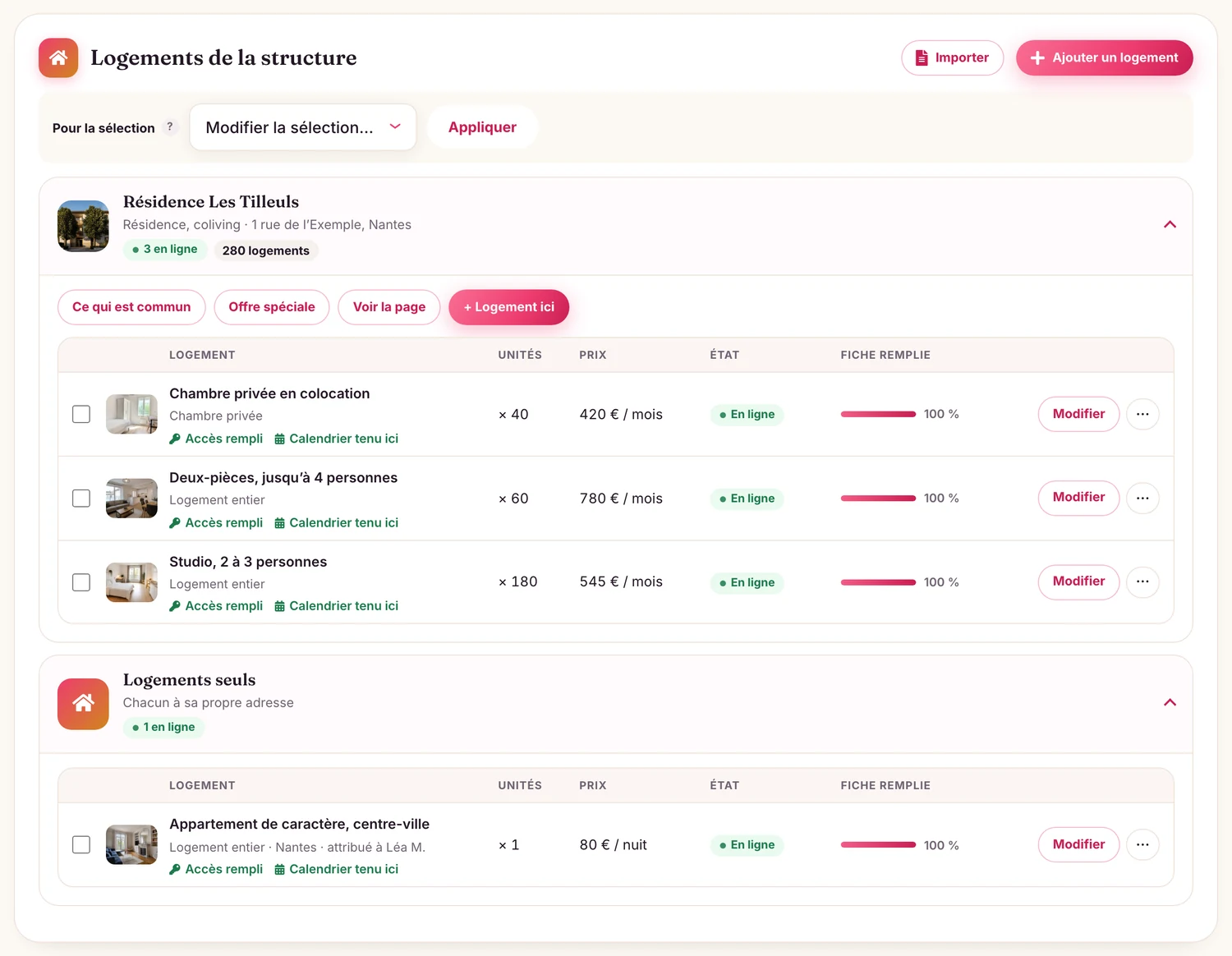Screen dimensions: 1232x956
Task: Click Modifier for Chambre privée en colocation
Action: pyautogui.click(x=1079, y=414)
